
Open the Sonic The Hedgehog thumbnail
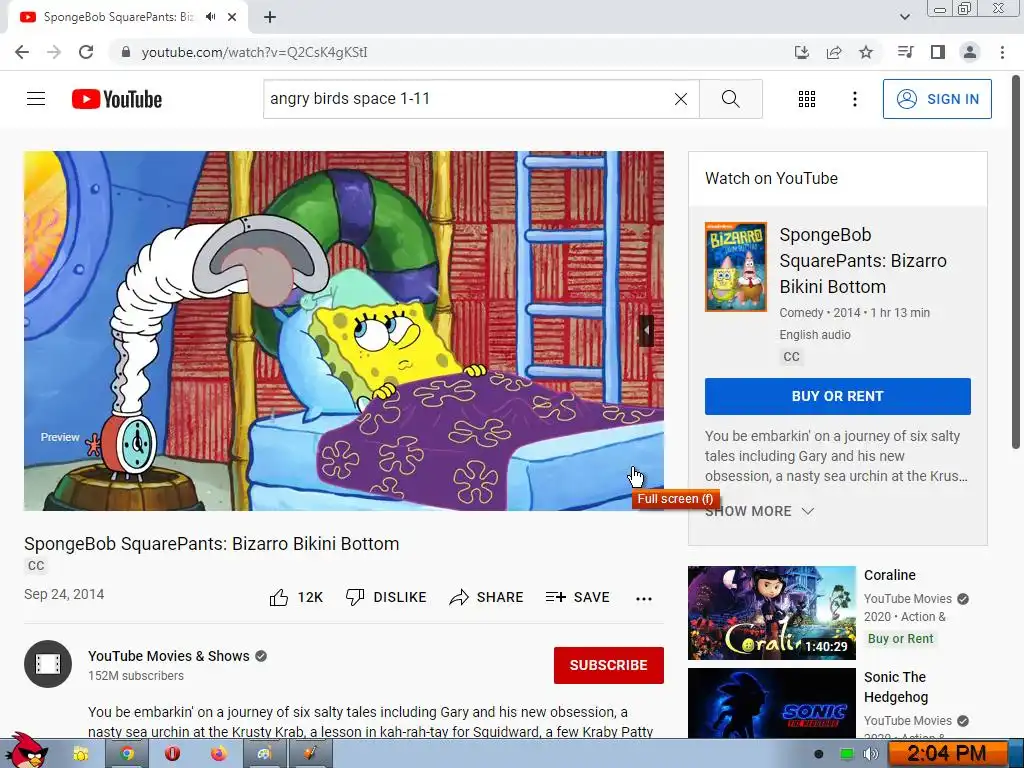pyautogui.click(x=772, y=703)
